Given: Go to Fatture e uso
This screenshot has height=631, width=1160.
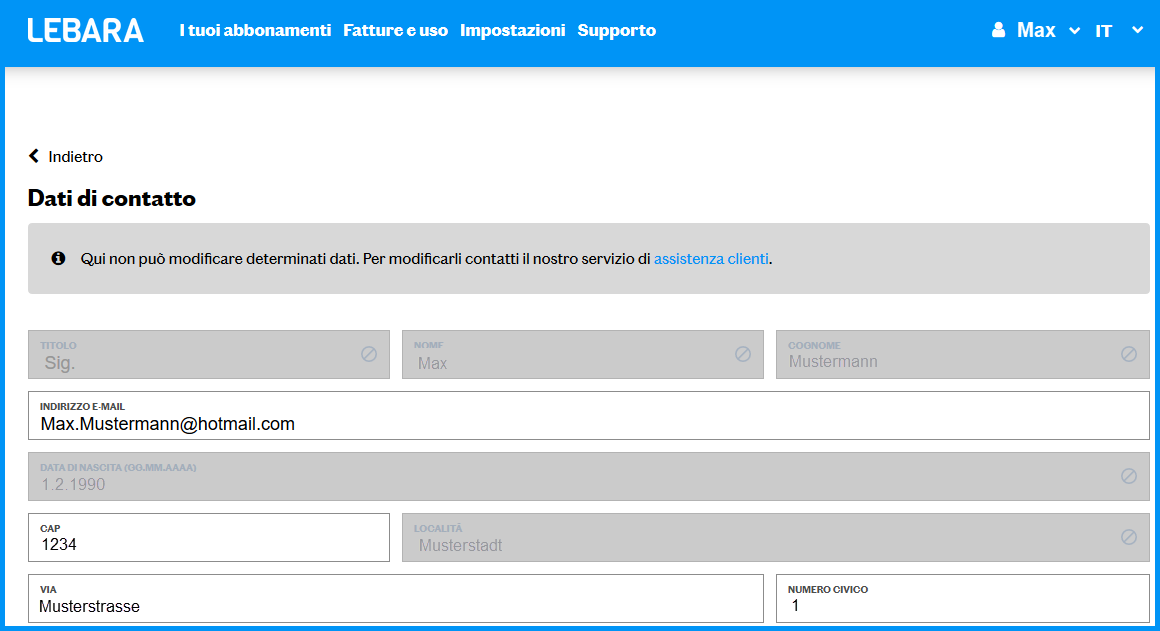Looking at the screenshot, I should coord(395,31).
